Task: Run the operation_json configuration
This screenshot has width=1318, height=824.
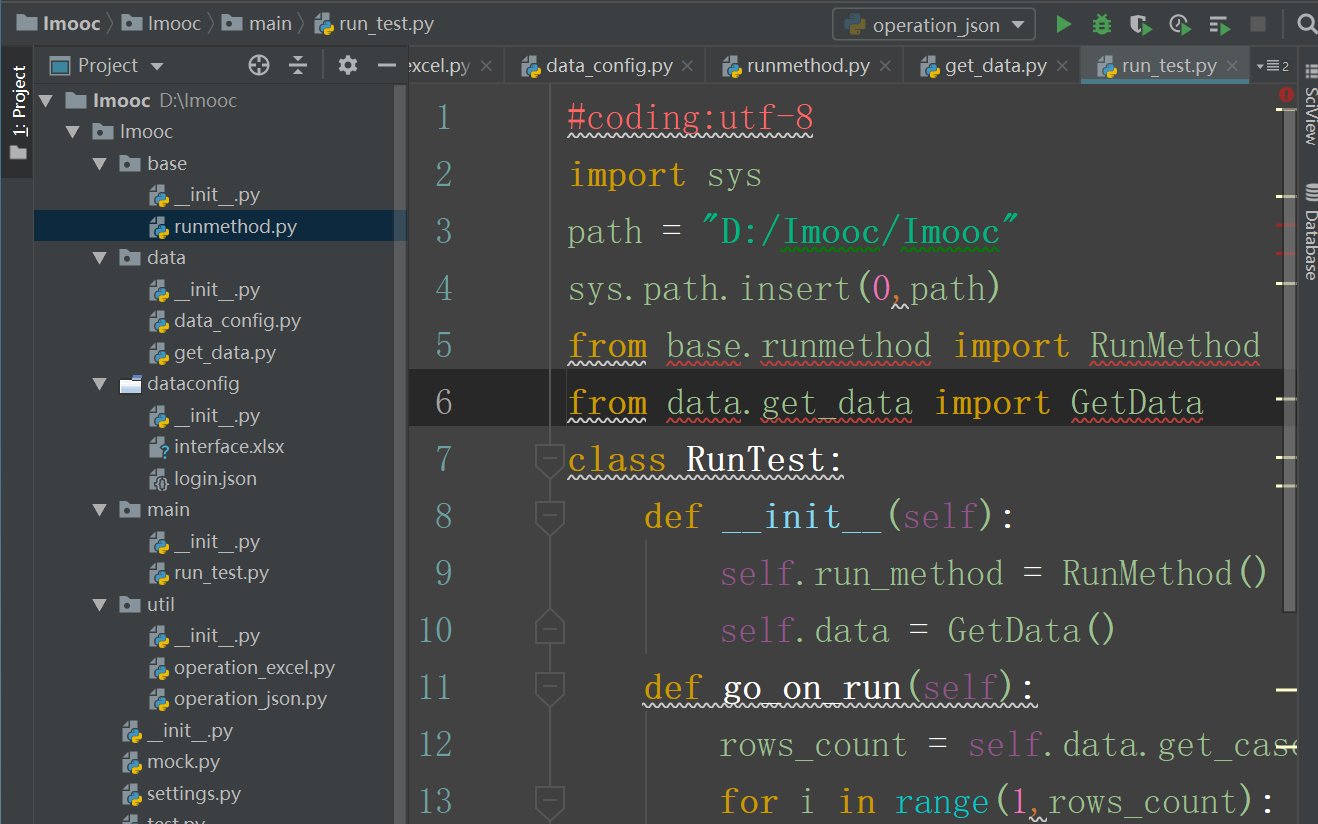Action: coord(1064,24)
